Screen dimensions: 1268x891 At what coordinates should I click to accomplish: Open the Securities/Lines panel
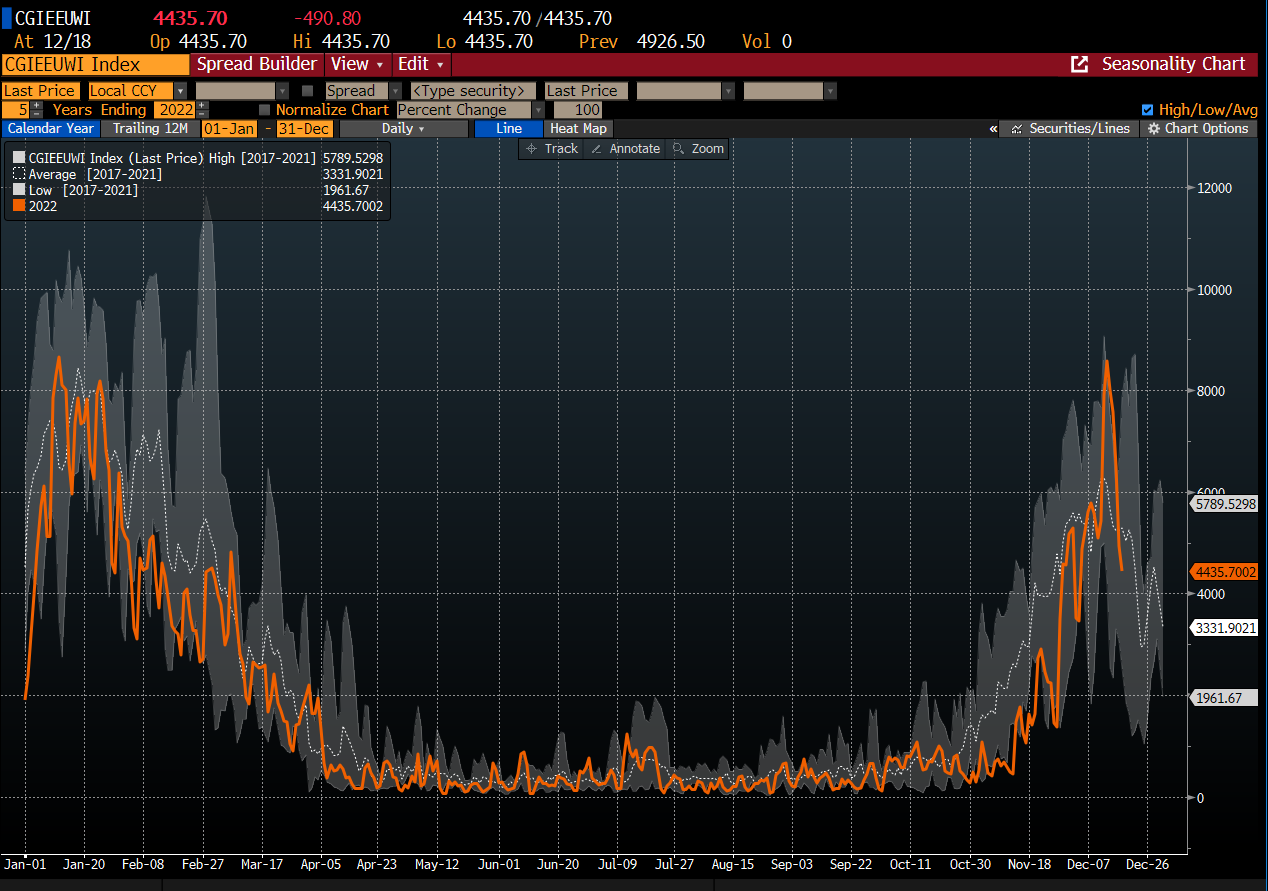click(1070, 128)
